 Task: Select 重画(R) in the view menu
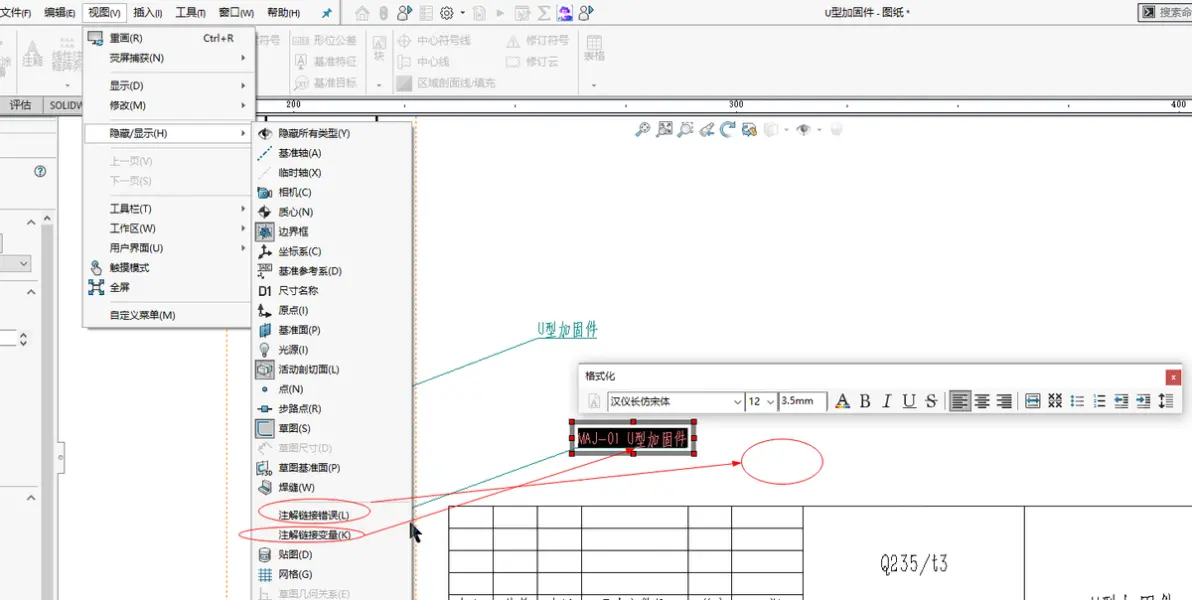point(168,38)
